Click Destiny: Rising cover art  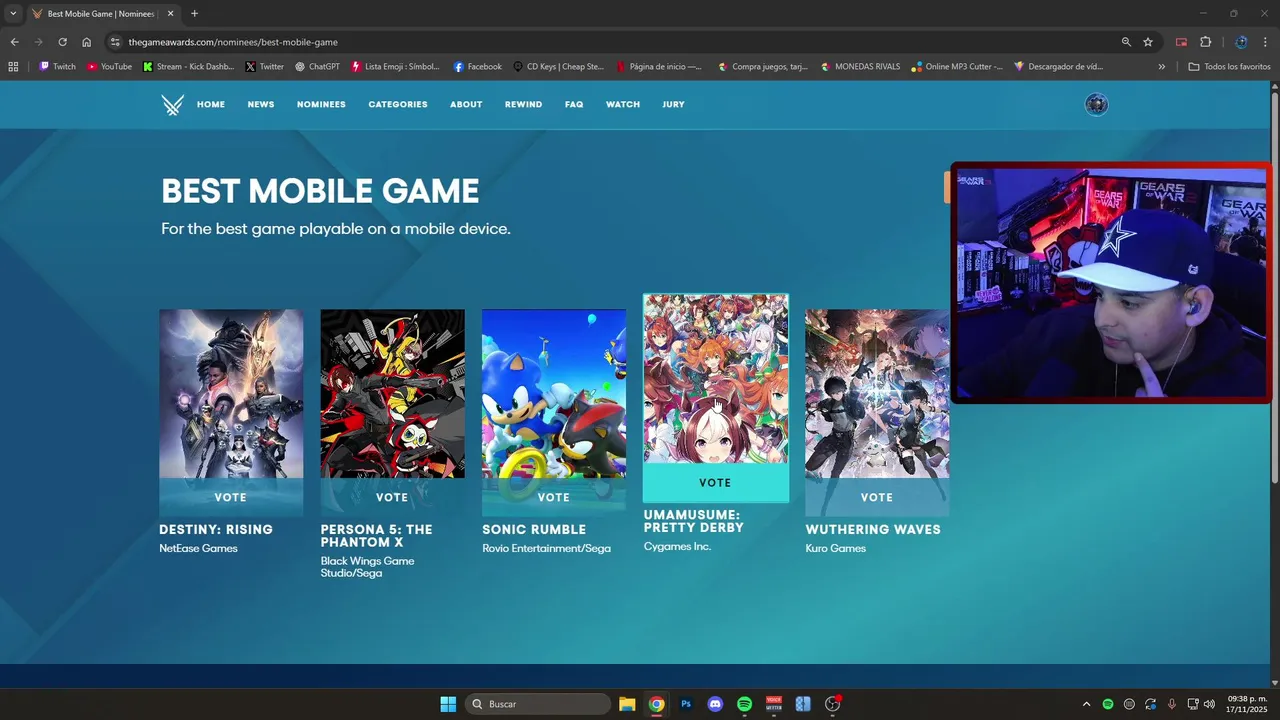[x=231, y=393]
